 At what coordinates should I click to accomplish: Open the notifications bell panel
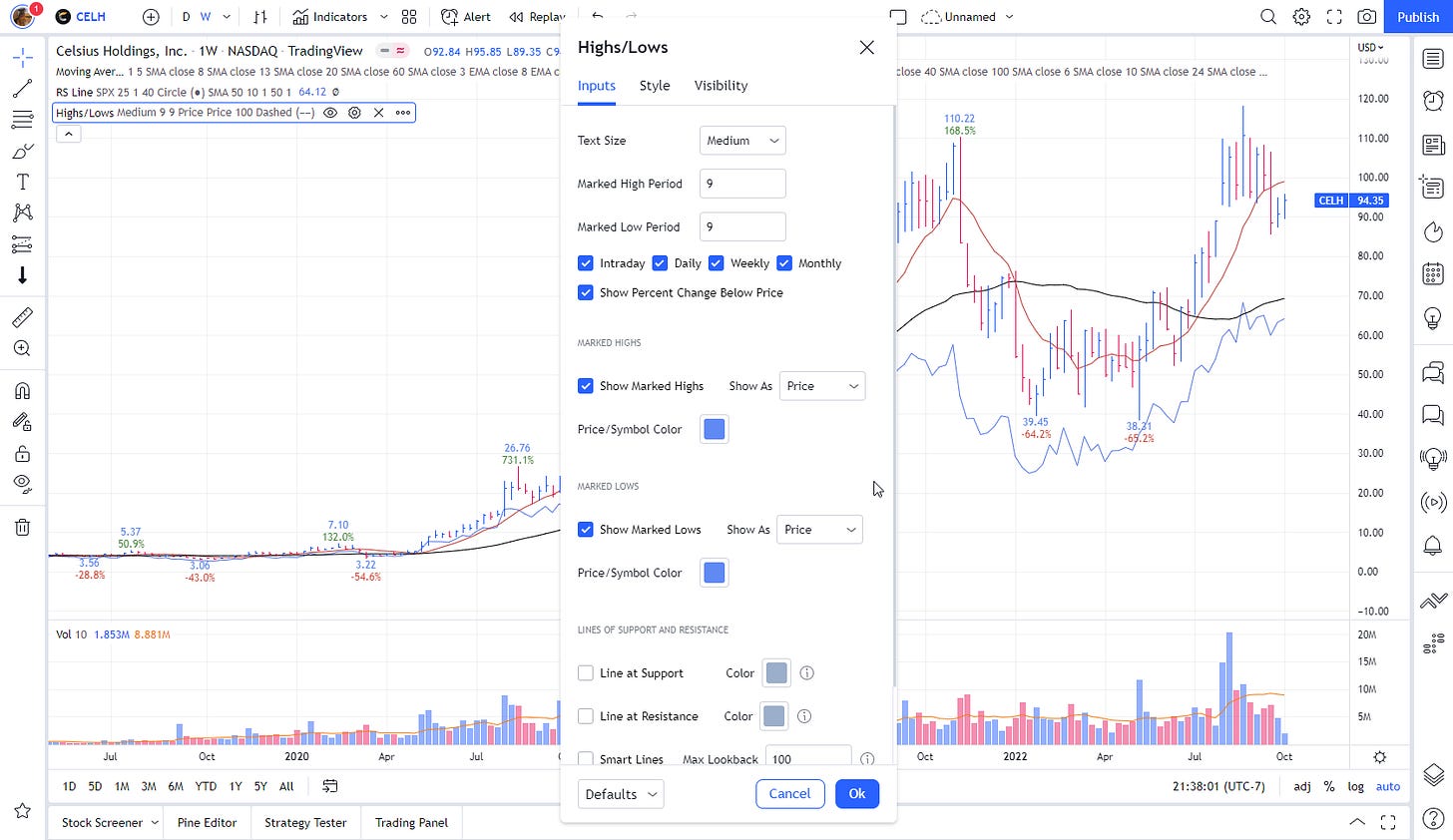(1433, 545)
